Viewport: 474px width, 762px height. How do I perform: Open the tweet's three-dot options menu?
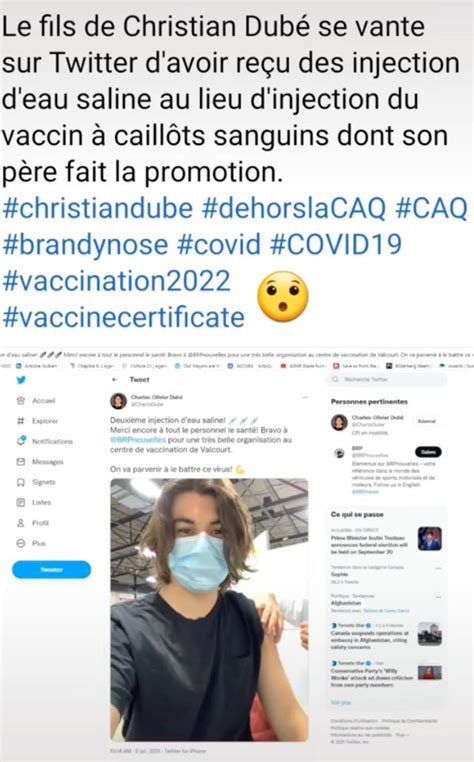pos(305,398)
